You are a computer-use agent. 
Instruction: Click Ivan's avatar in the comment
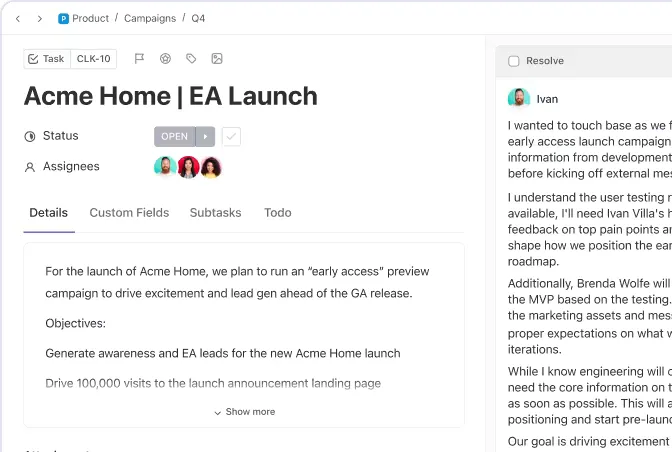pos(519,97)
